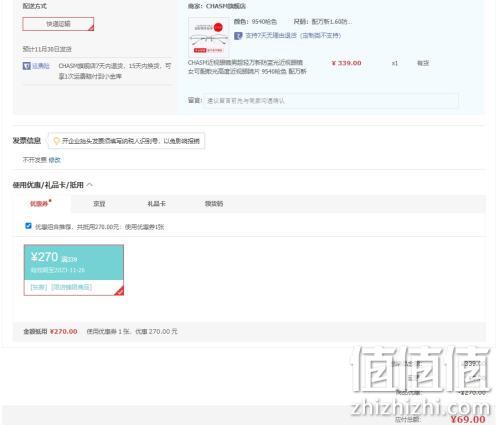
Task: Open the 领货码 tab
Action: (214, 204)
